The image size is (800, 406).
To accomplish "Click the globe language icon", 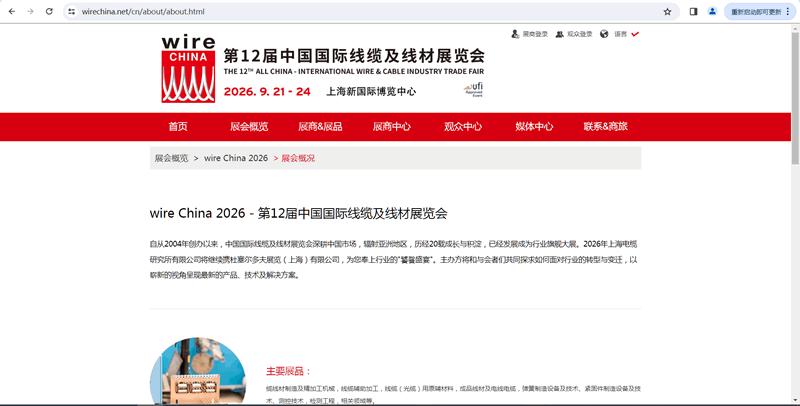I will tap(604, 34).
